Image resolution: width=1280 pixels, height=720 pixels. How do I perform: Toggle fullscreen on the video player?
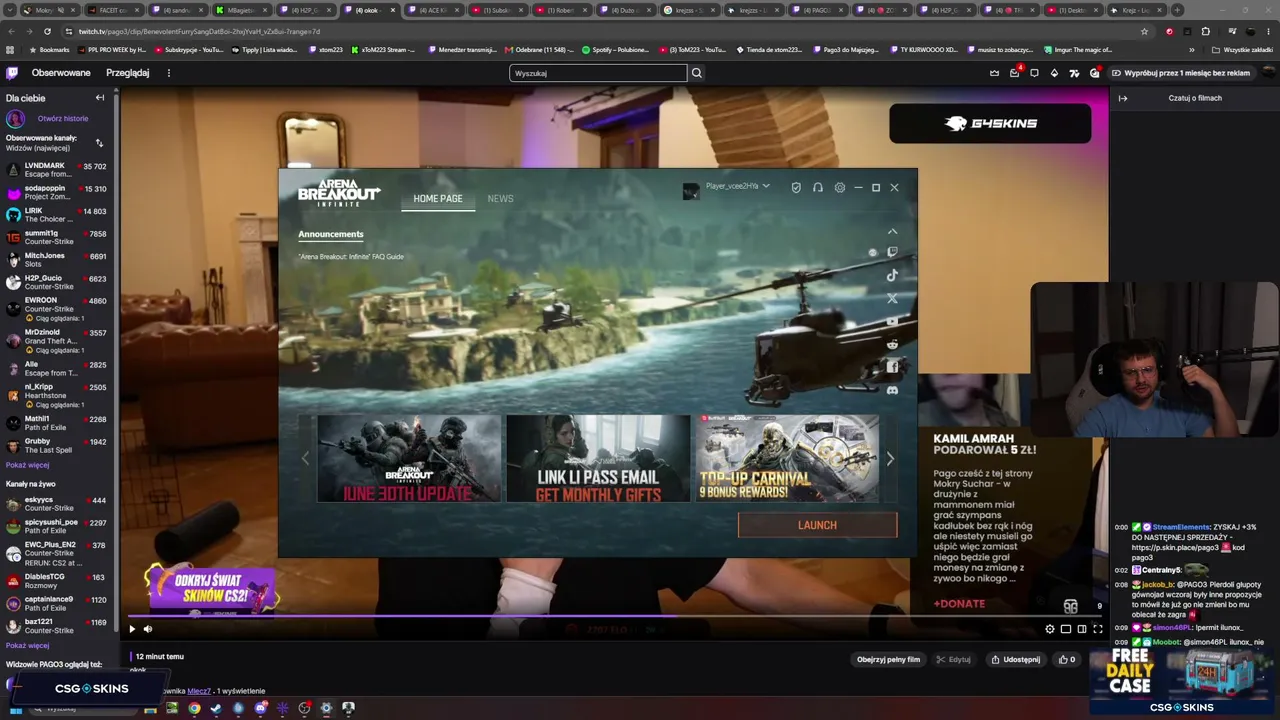coord(1098,629)
